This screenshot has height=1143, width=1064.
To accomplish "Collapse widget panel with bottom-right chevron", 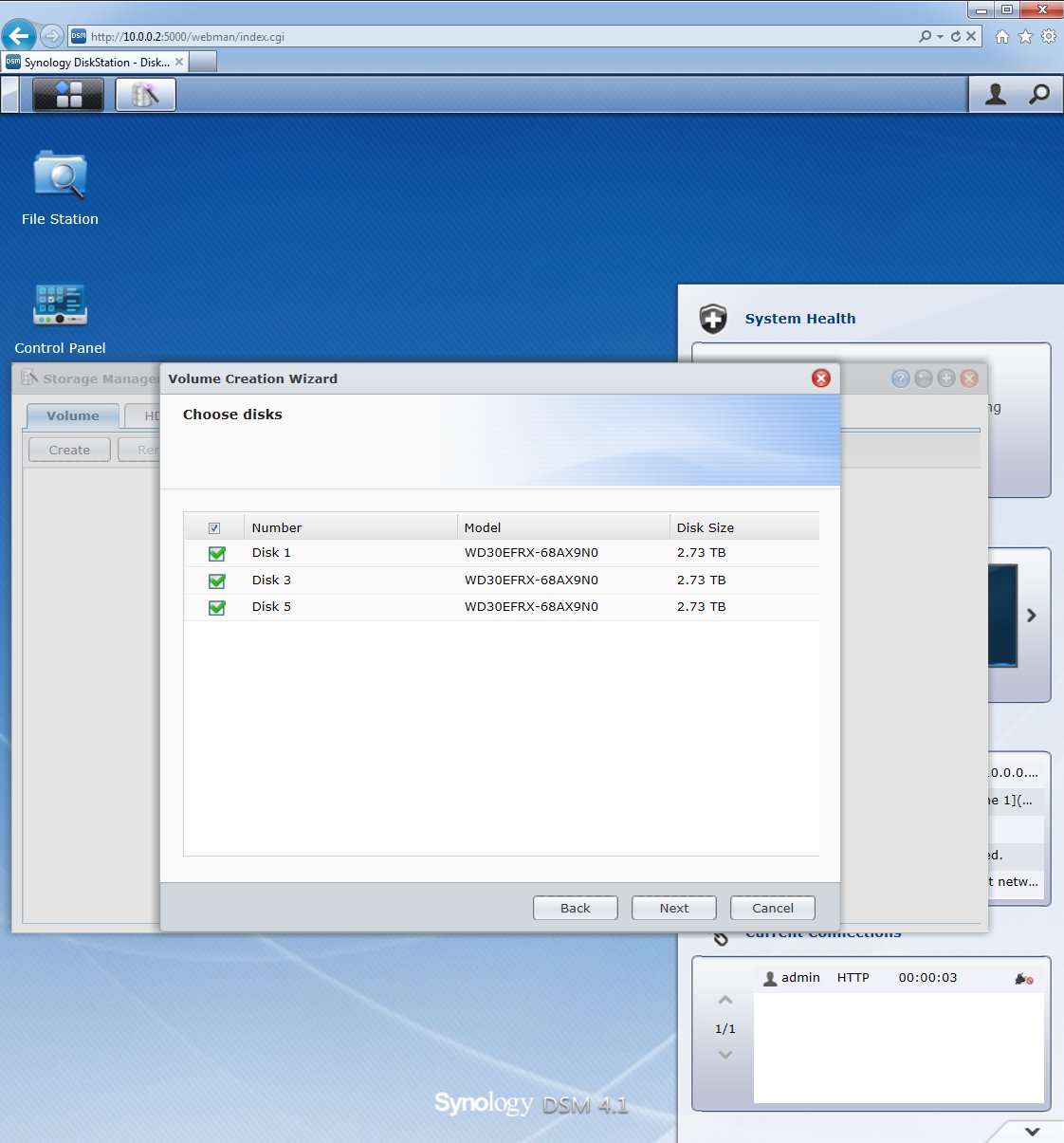I will coord(1032,1131).
